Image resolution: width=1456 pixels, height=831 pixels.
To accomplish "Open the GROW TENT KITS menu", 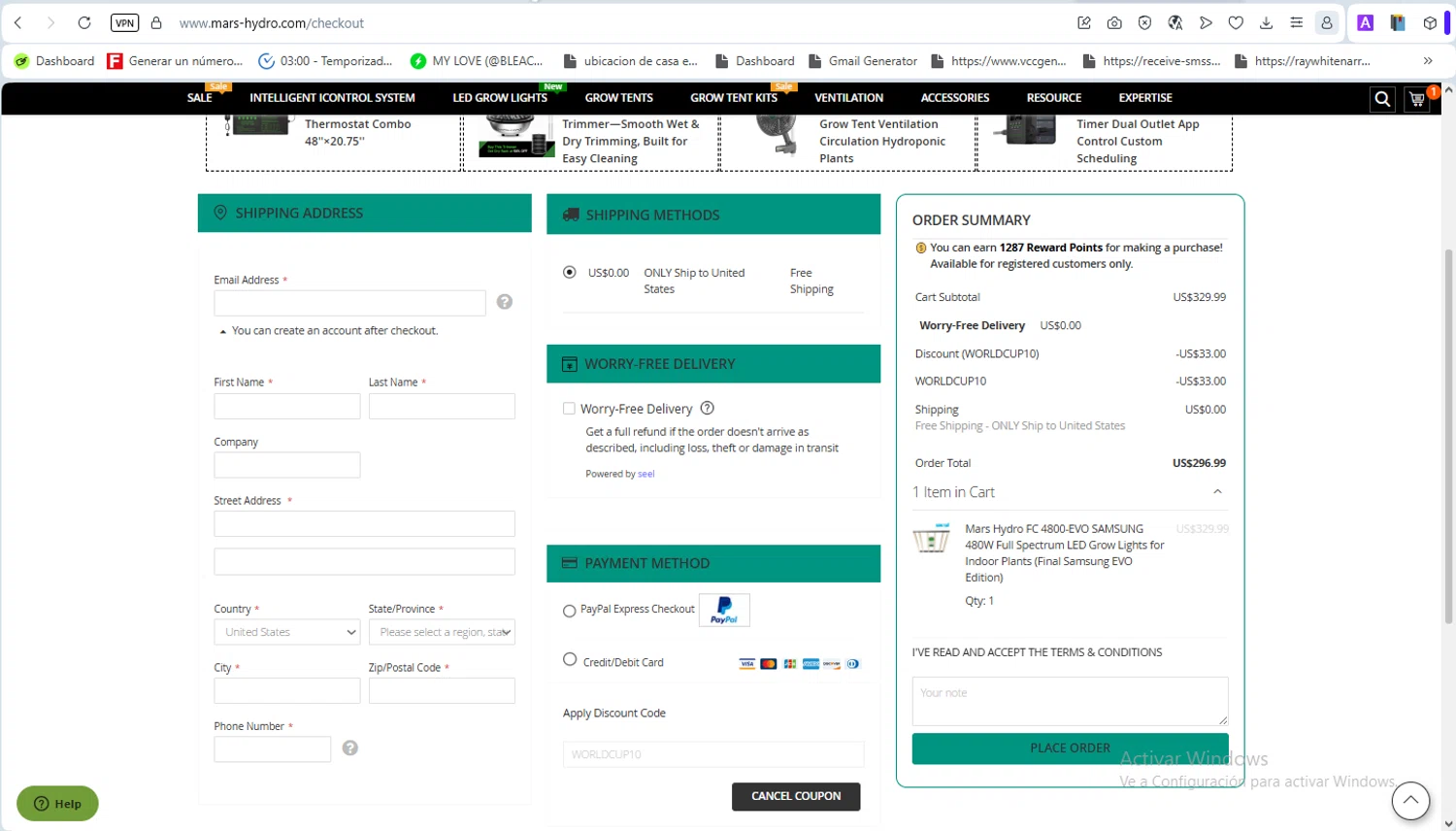I will 734,98.
